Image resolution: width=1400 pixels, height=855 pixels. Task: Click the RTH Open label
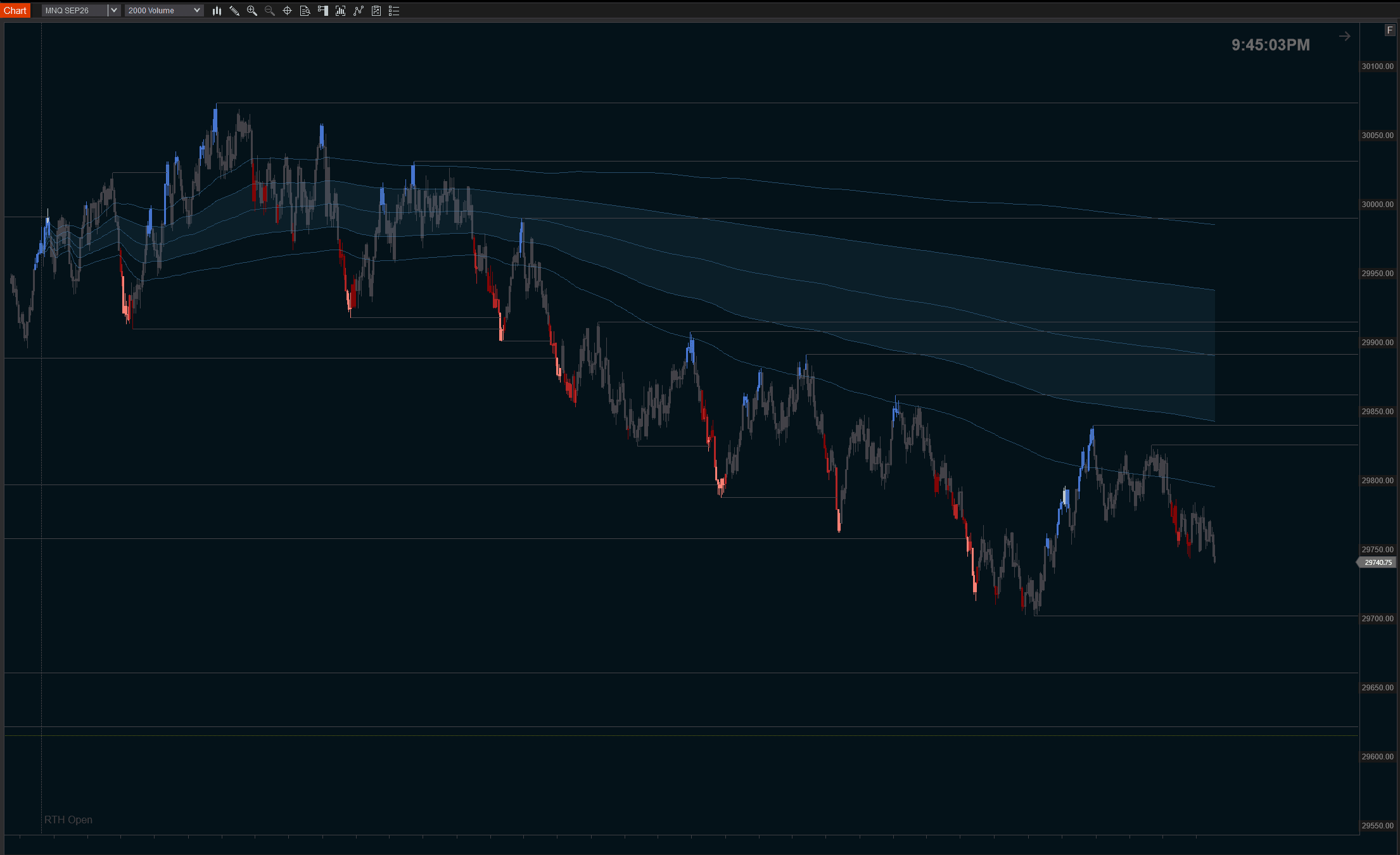tap(68, 820)
